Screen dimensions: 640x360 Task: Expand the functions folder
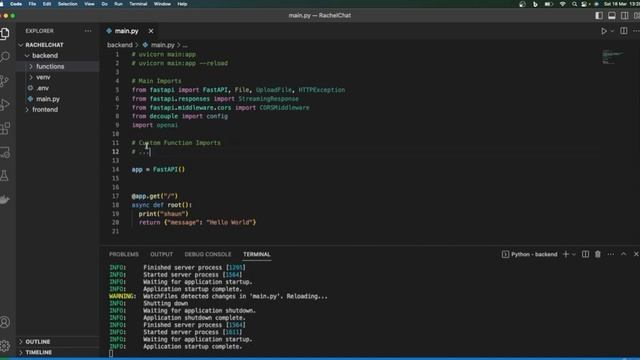50,67
